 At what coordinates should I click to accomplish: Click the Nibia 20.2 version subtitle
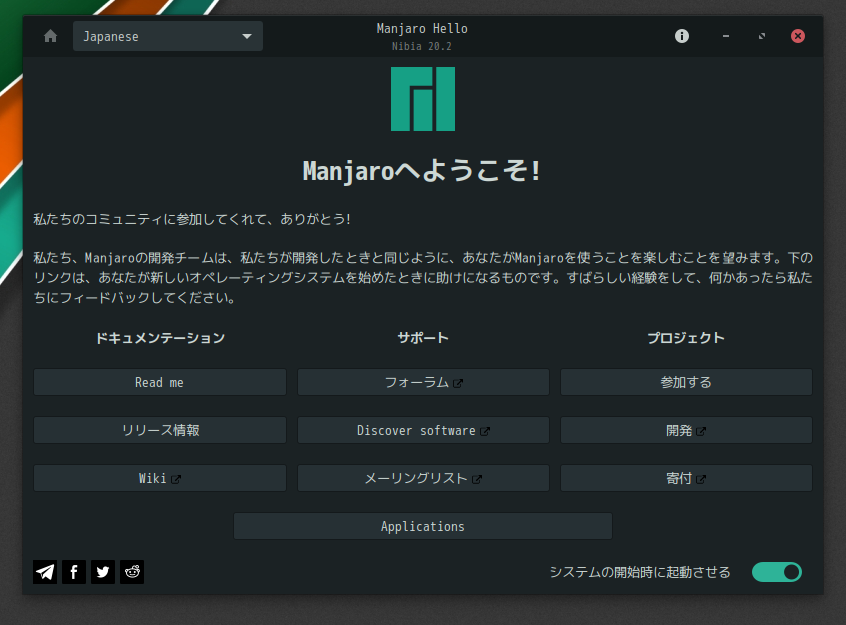pyautogui.click(x=422, y=46)
